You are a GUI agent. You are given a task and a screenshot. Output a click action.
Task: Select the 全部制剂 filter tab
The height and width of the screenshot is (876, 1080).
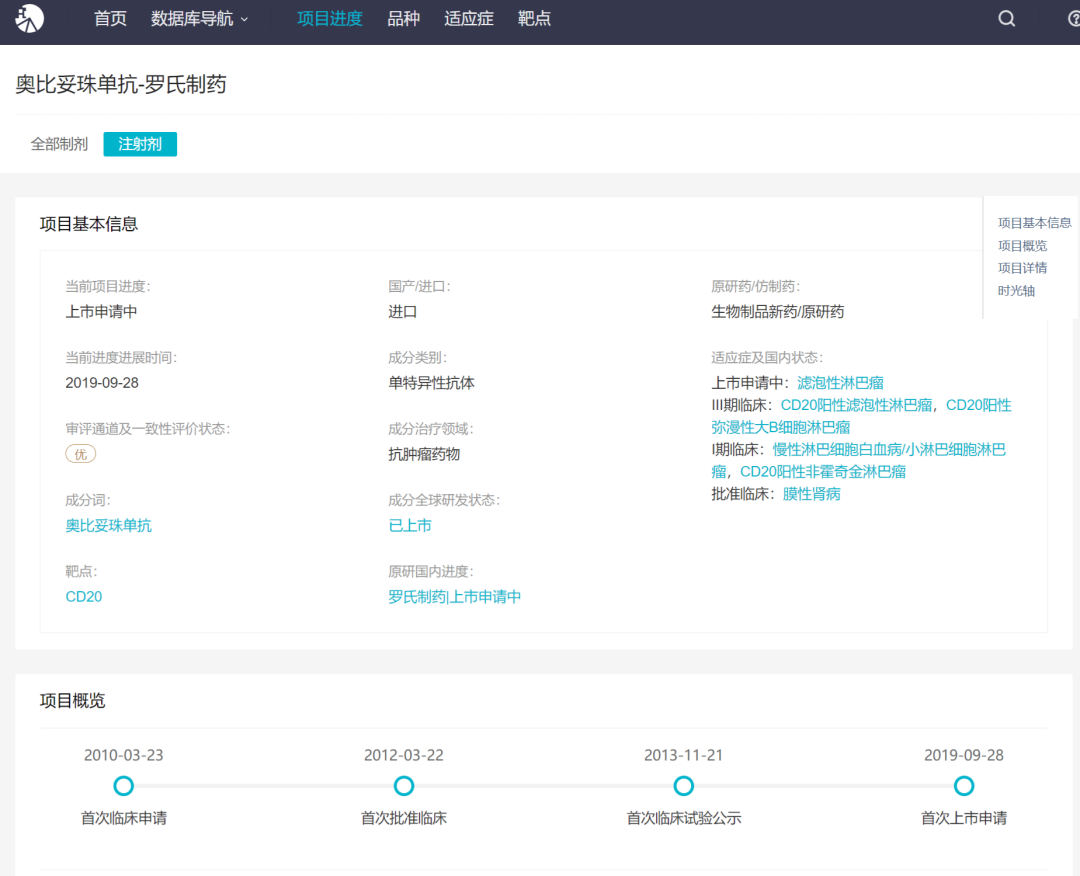(x=59, y=144)
